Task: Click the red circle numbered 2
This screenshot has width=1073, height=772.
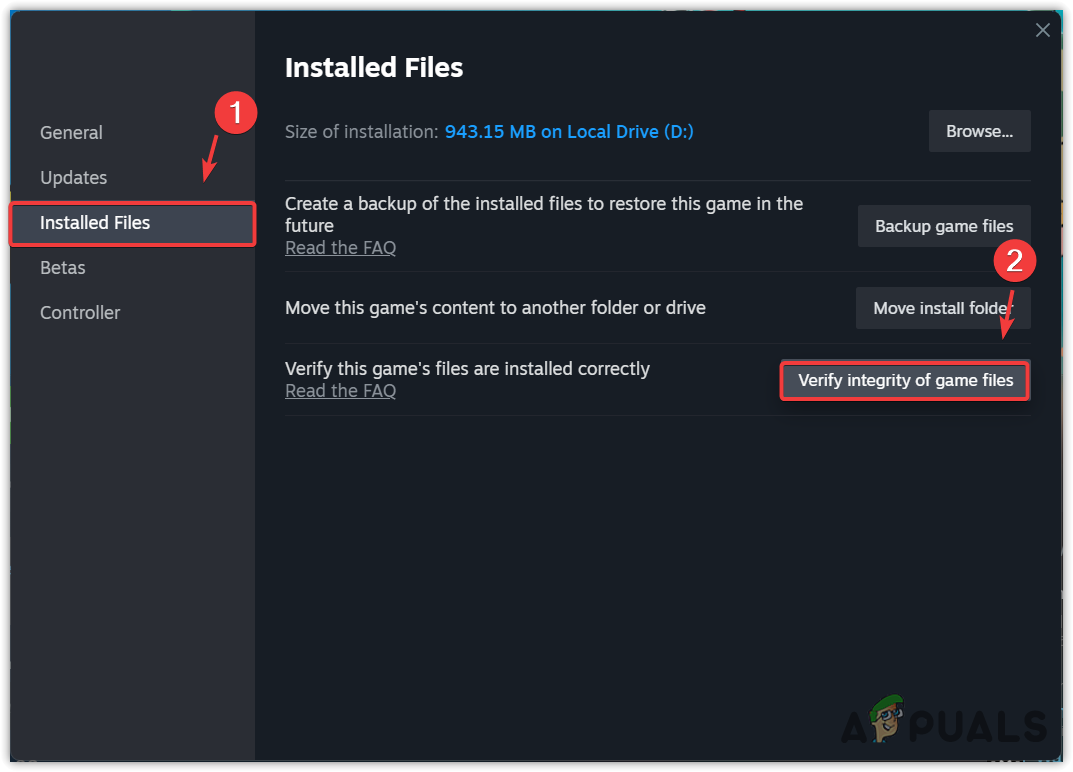Action: pos(1014,261)
